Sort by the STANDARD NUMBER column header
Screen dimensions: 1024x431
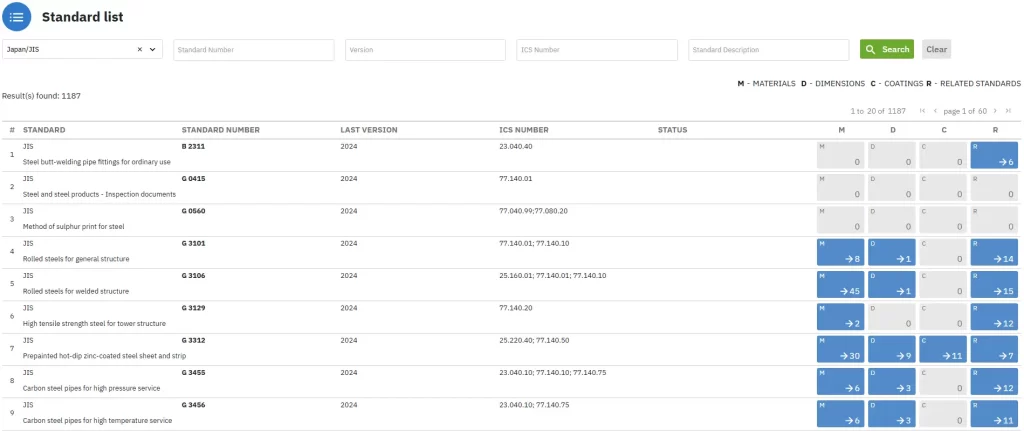[220, 130]
